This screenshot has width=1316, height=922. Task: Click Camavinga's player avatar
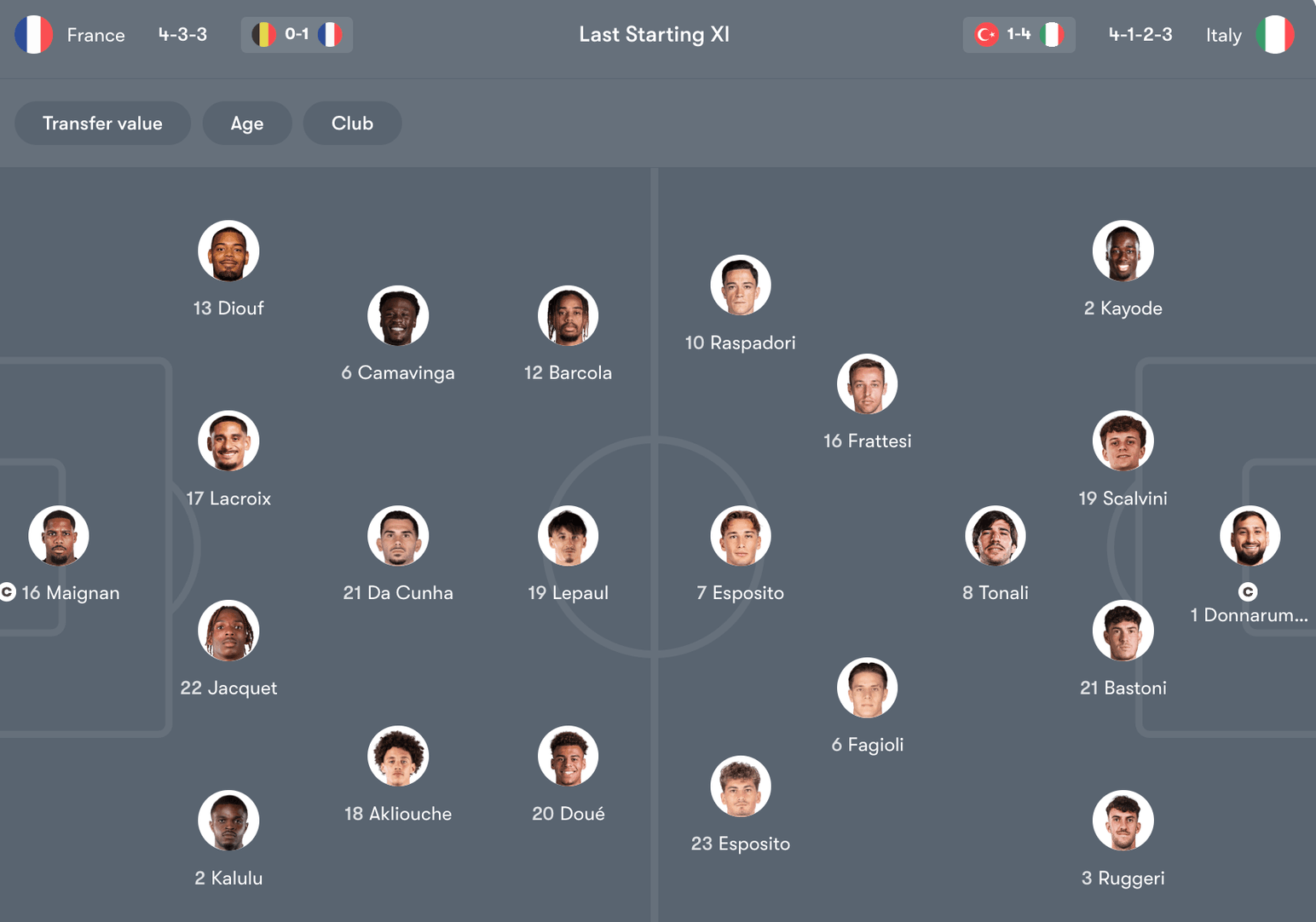click(x=398, y=315)
